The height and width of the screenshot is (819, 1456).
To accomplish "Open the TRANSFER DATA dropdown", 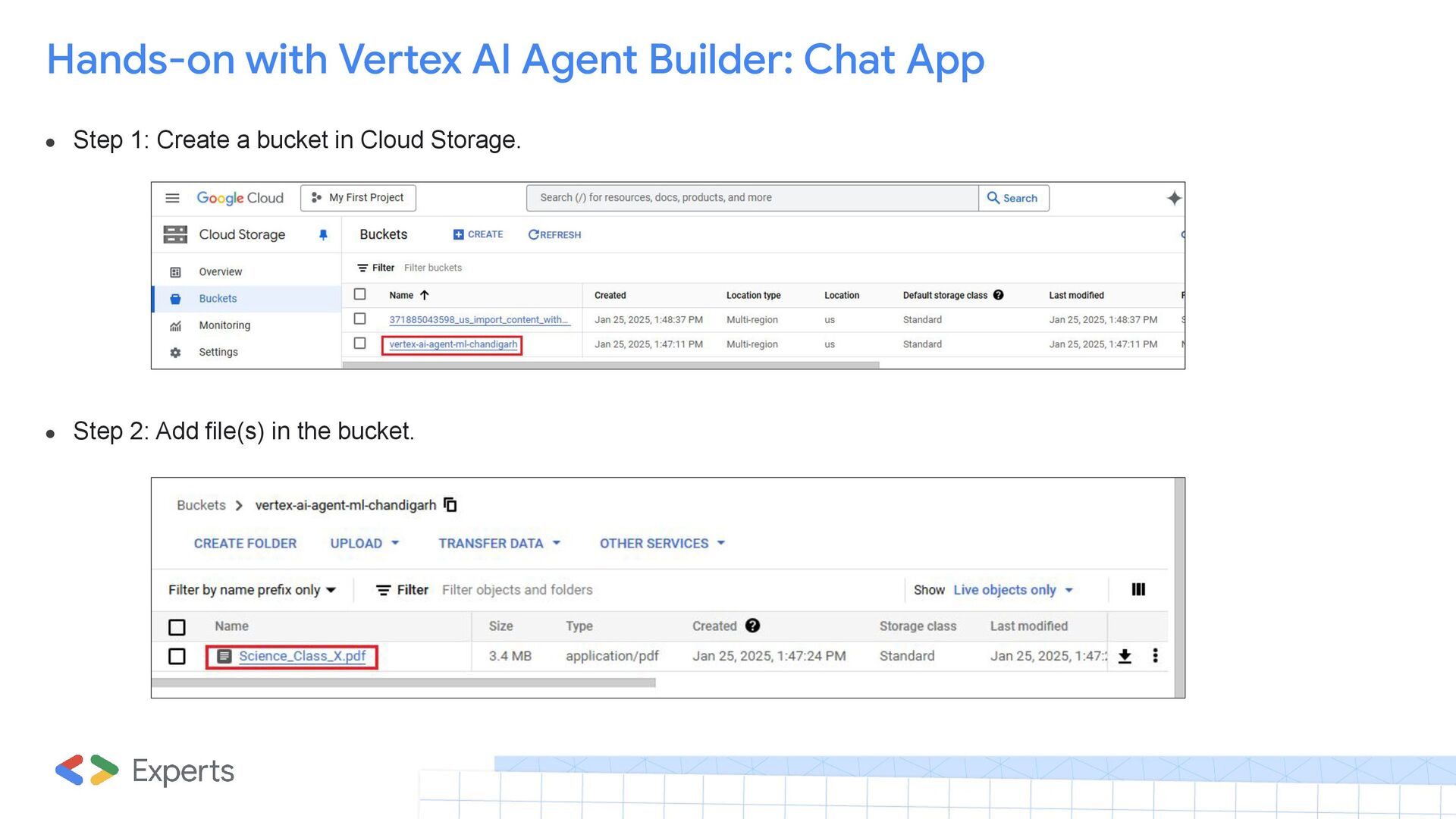I will pos(499,544).
